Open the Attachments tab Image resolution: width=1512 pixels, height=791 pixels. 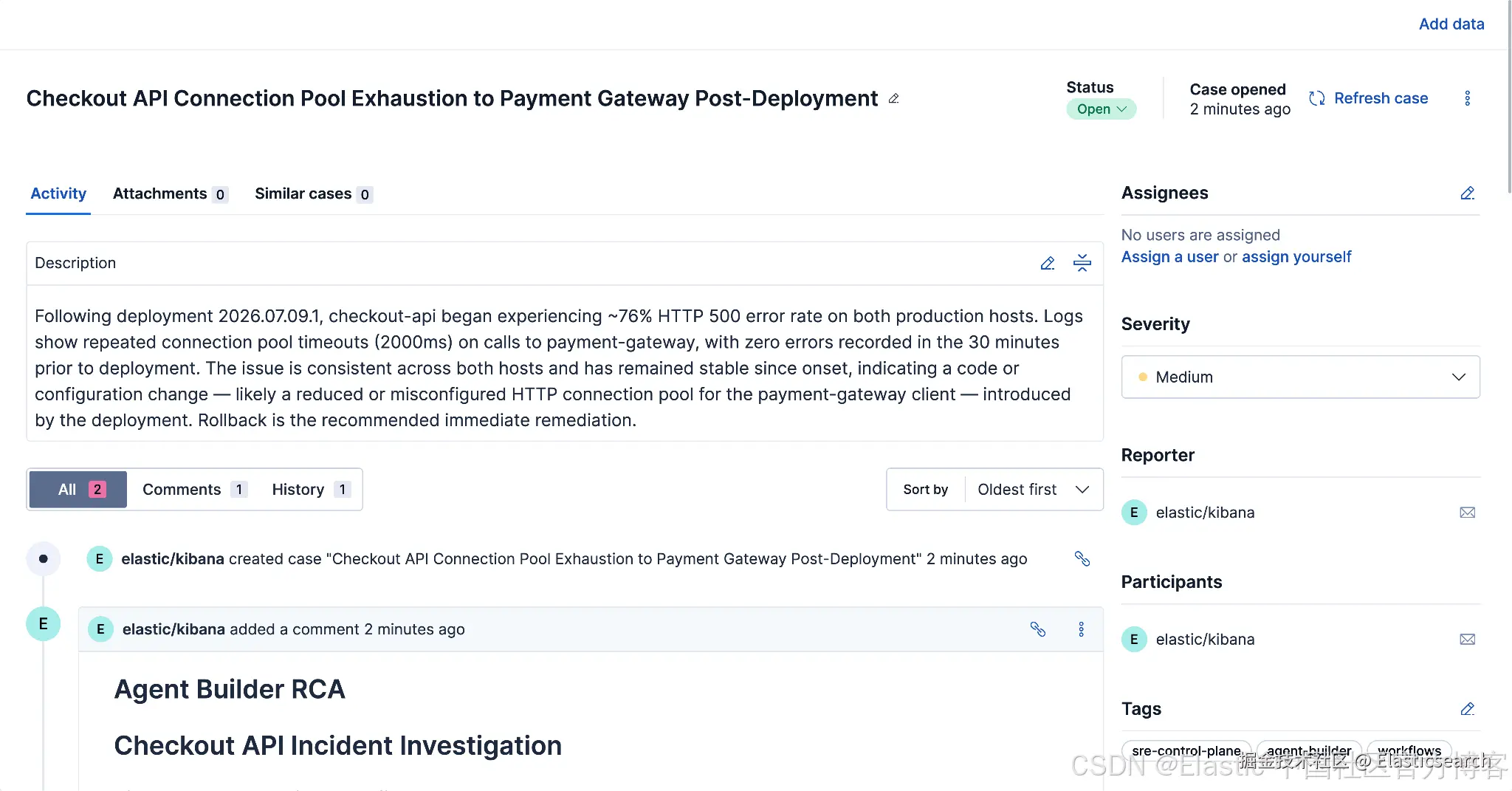pyautogui.click(x=171, y=194)
